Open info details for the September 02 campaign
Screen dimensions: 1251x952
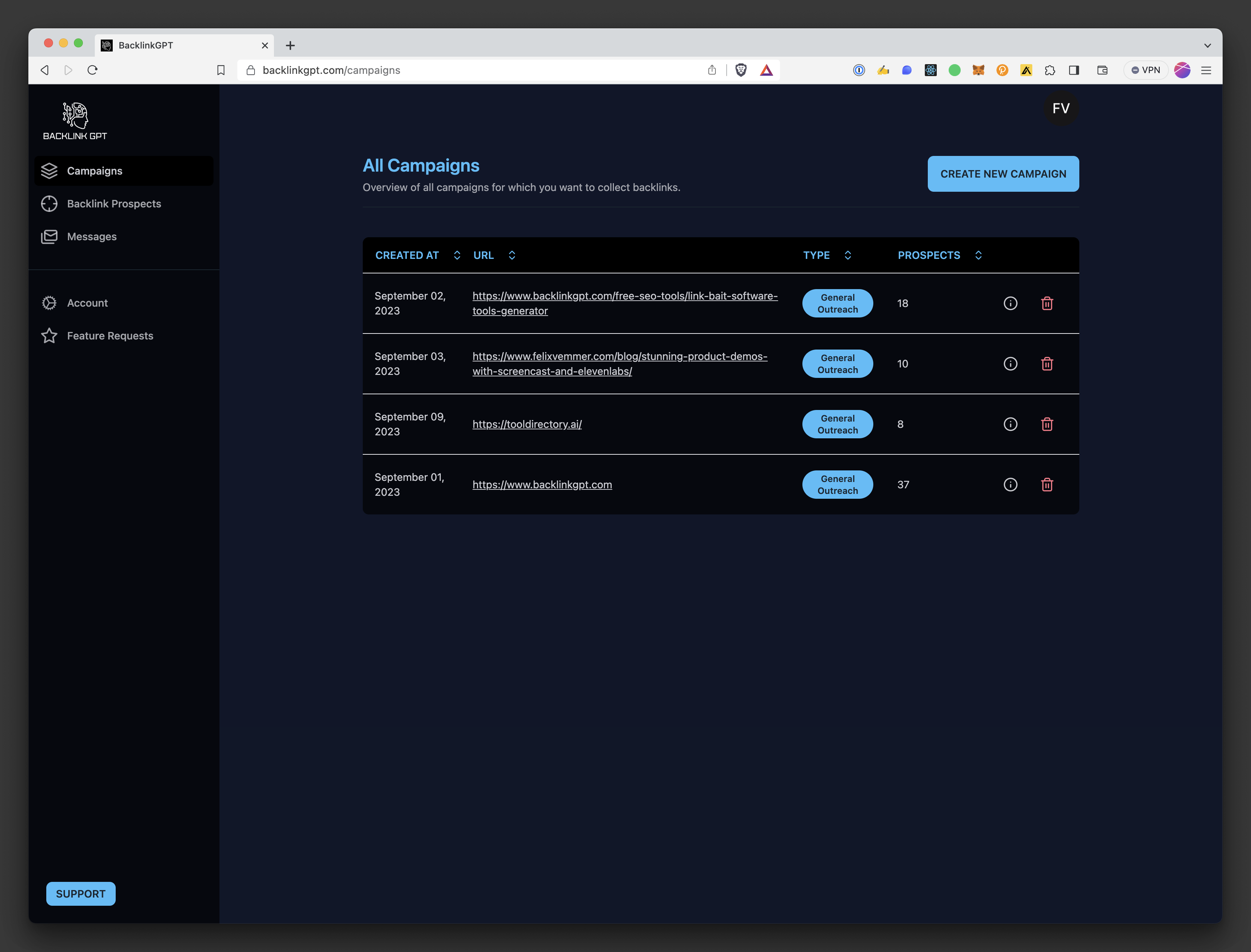click(1011, 303)
